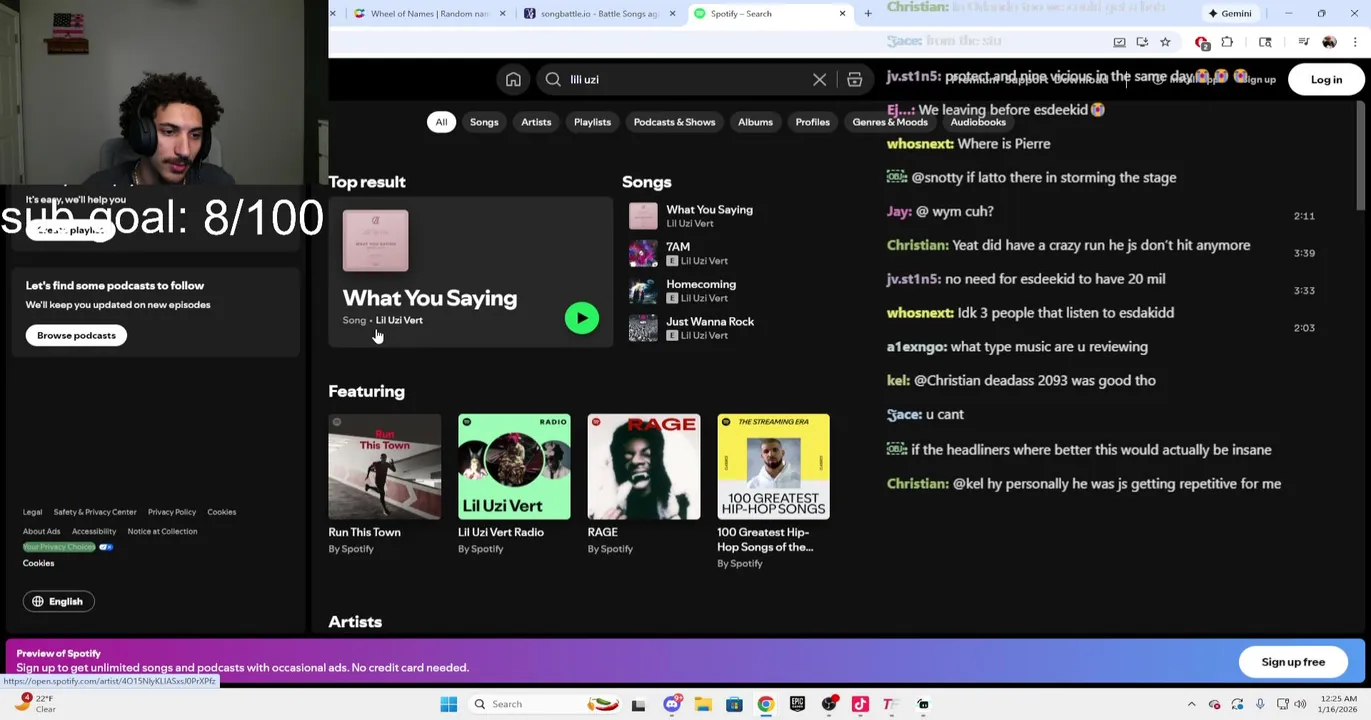Screen dimensions: 1371x720
Task: Go to the Spotify Home icon
Action: point(513,80)
